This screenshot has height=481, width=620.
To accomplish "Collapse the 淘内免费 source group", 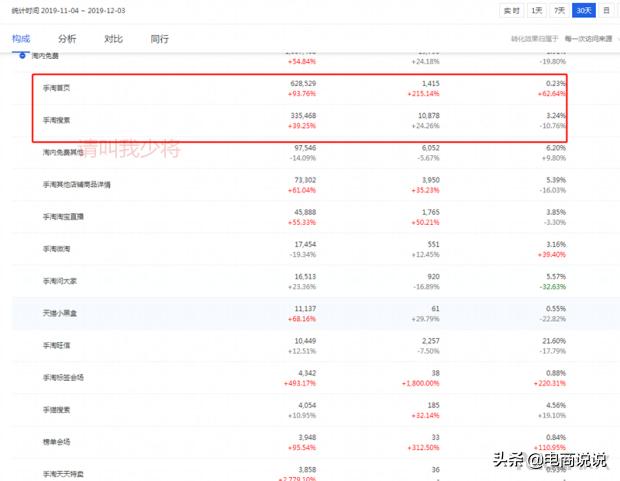I will [22, 56].
